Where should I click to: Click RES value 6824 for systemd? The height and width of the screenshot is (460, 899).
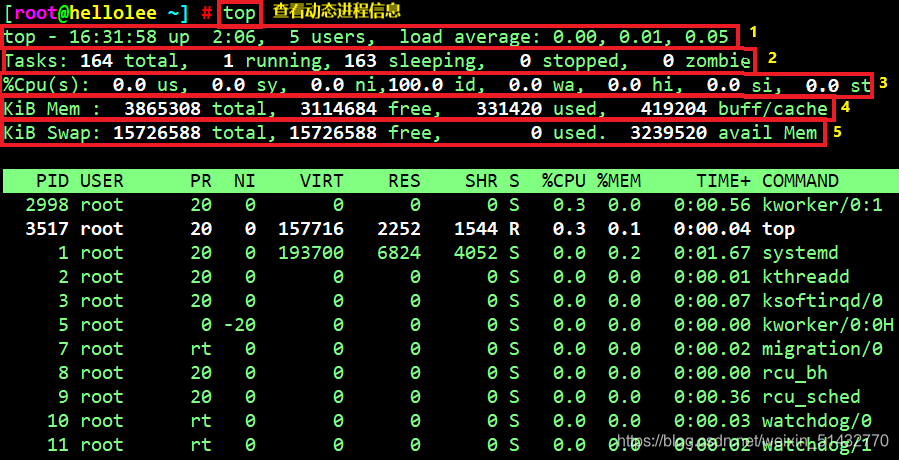coord(399,253)
